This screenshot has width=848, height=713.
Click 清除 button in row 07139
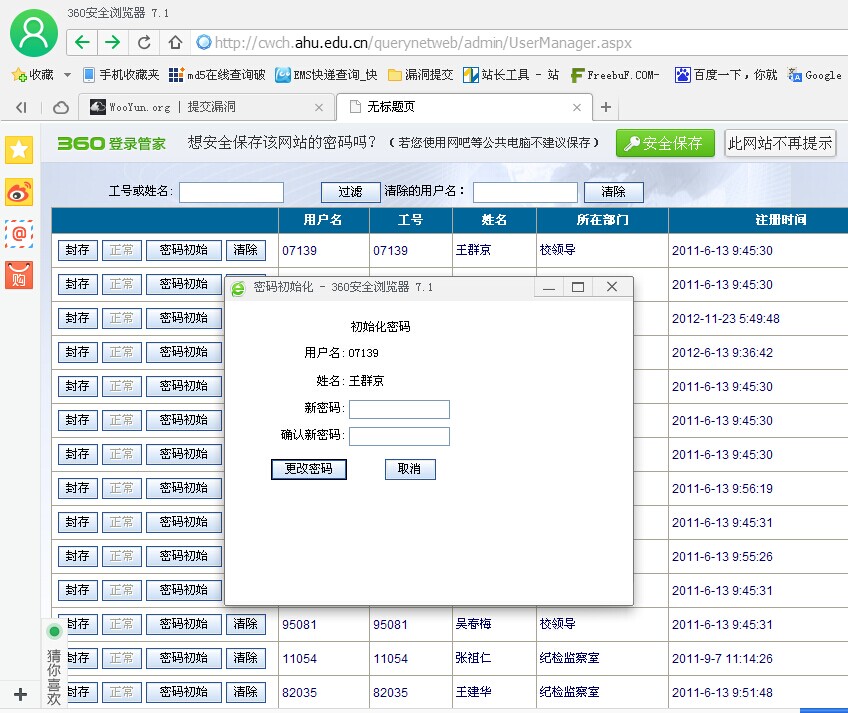246,250
